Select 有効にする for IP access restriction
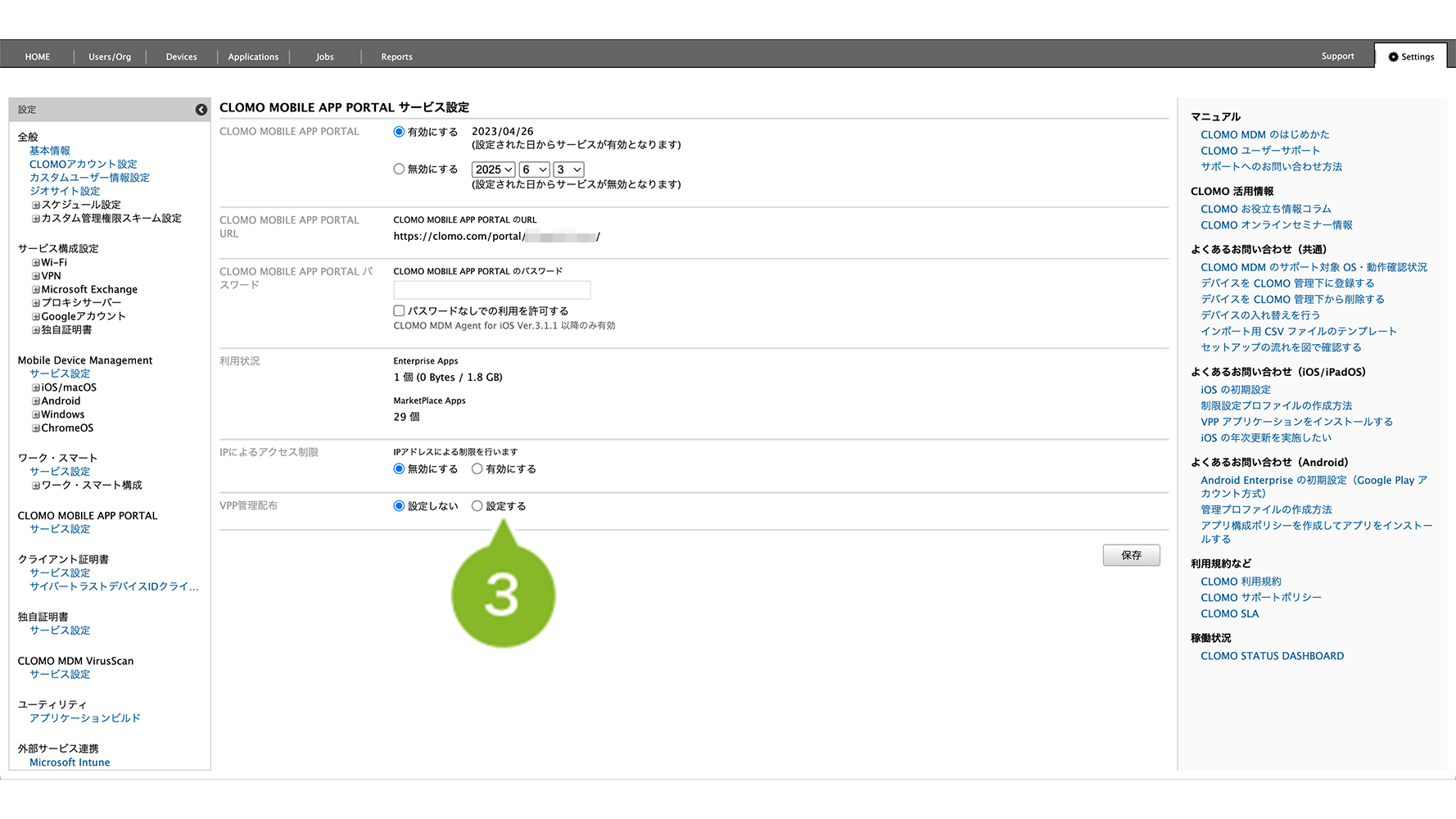The width and height of the screenshot is (1456, 819). [477, 469]
